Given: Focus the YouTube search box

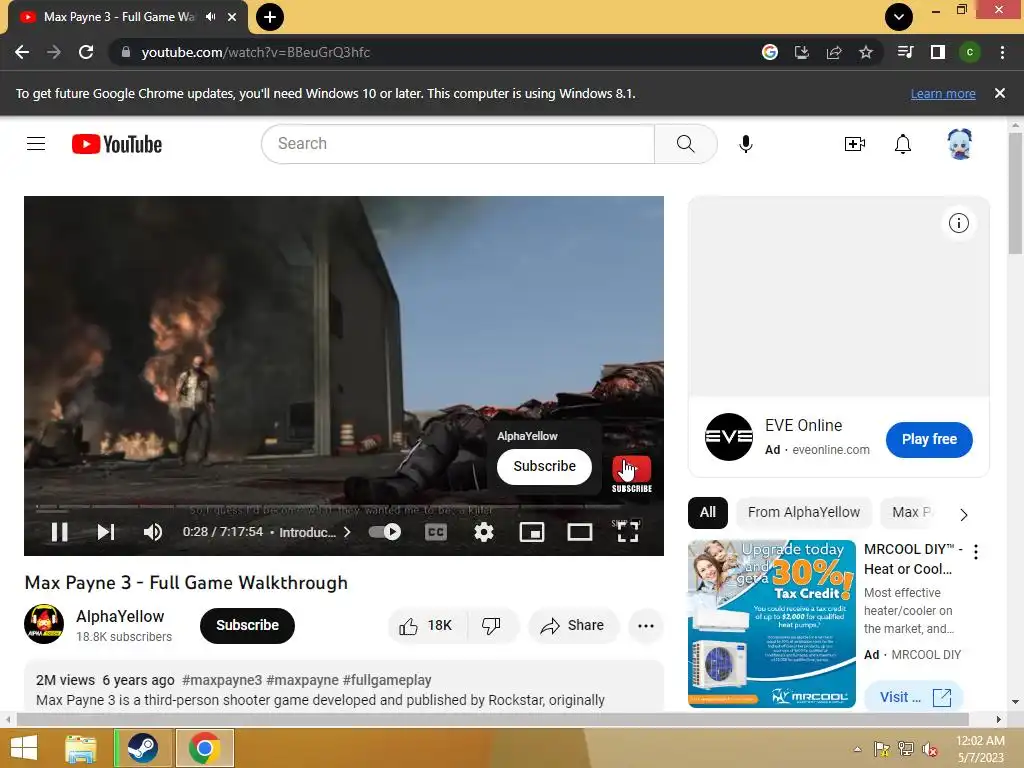Looking at the screenshot, I should 458,144.
